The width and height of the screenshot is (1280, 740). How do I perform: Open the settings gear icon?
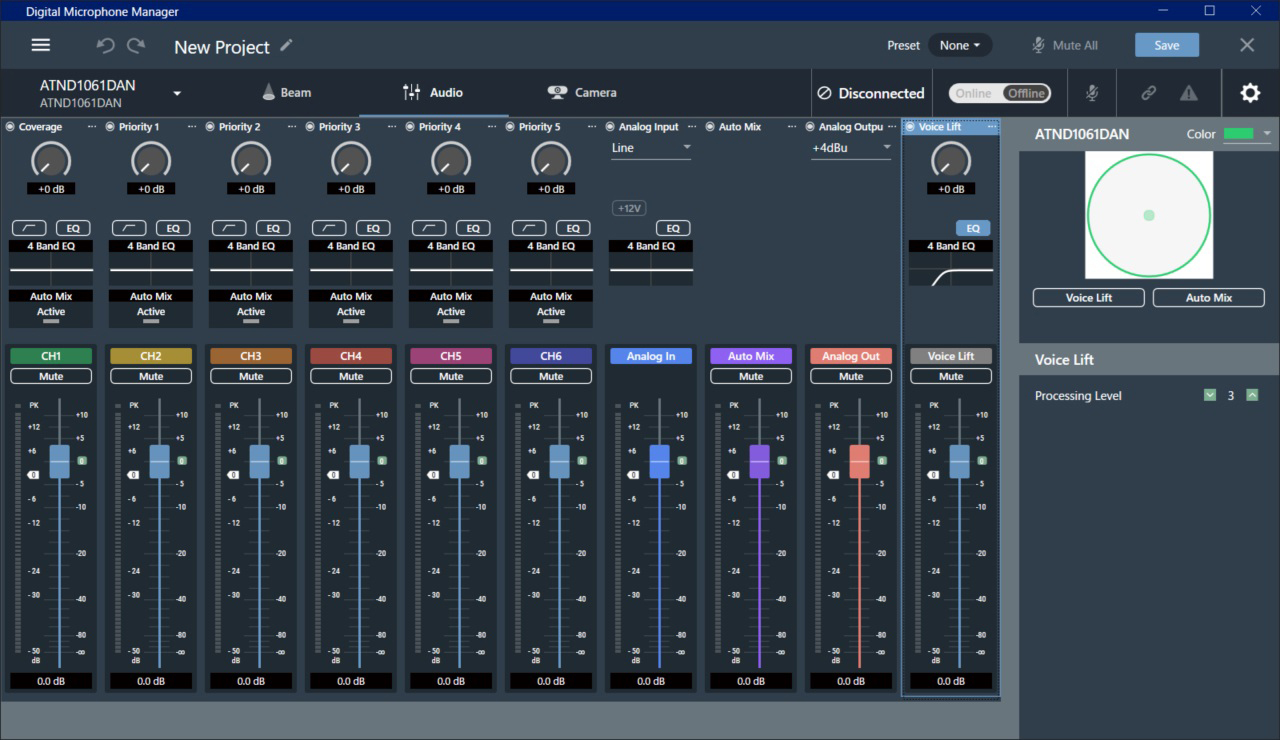click(x=1250, y=93)
